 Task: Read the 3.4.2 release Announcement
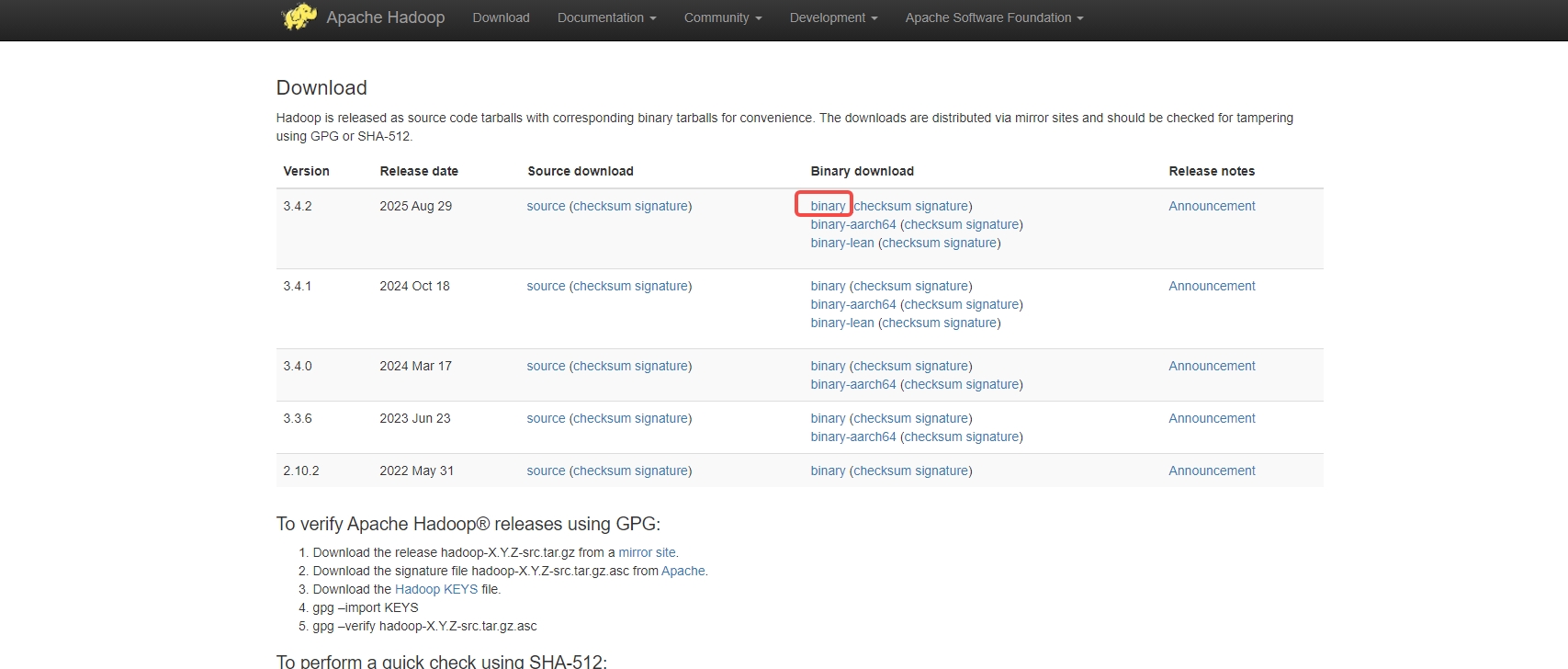tap(1212, 206)
